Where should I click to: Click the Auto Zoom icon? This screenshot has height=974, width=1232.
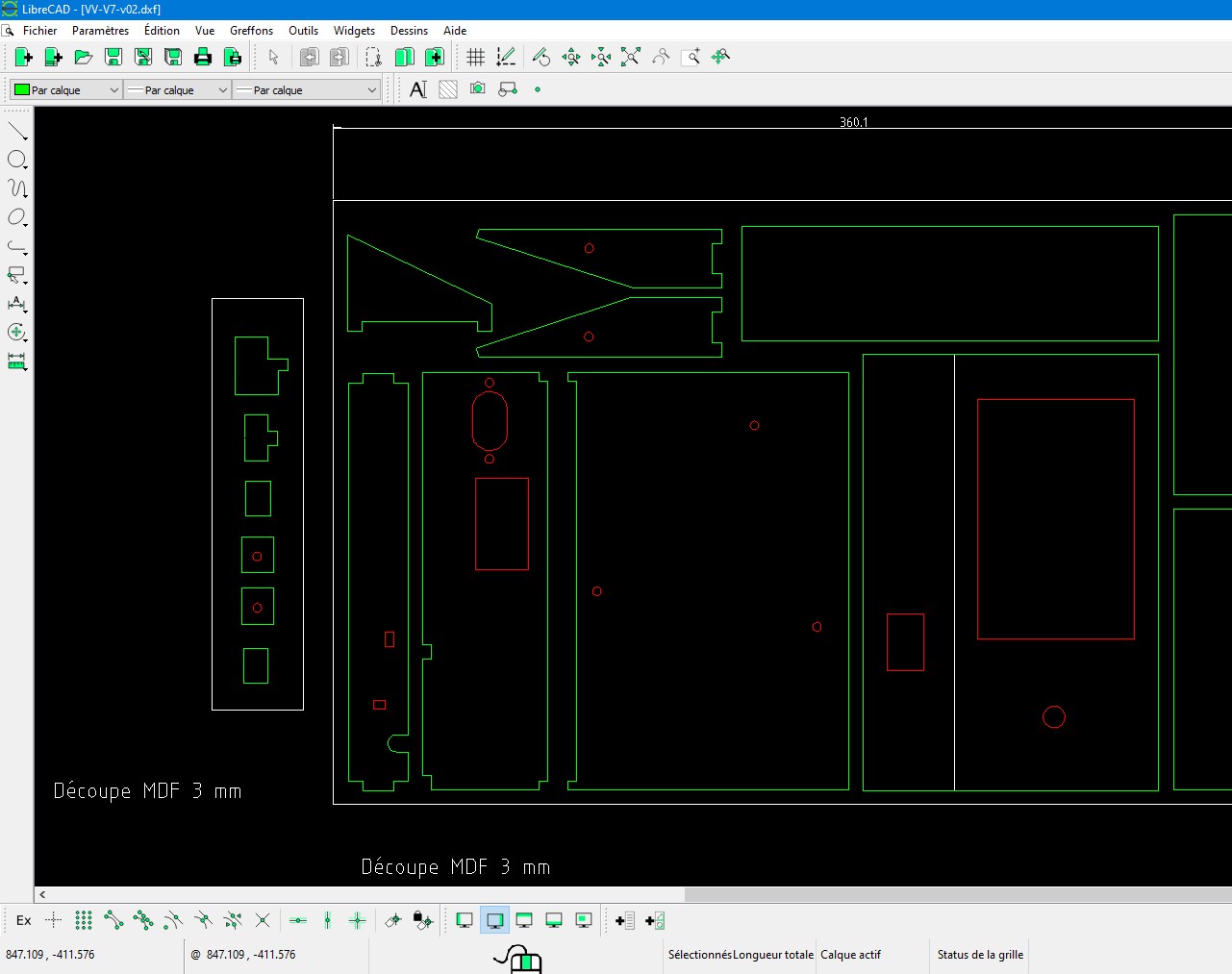click(631, 58)
